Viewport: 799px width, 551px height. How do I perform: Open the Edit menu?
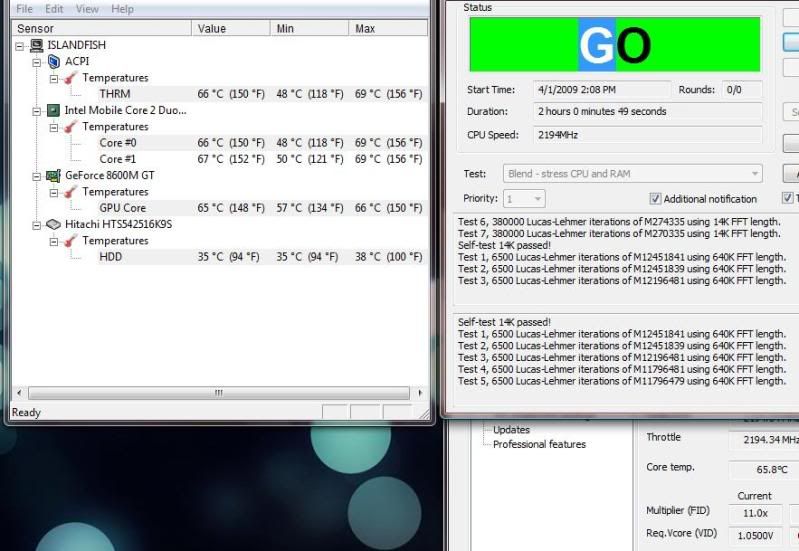pyautogui.click(x=54, y=9)
